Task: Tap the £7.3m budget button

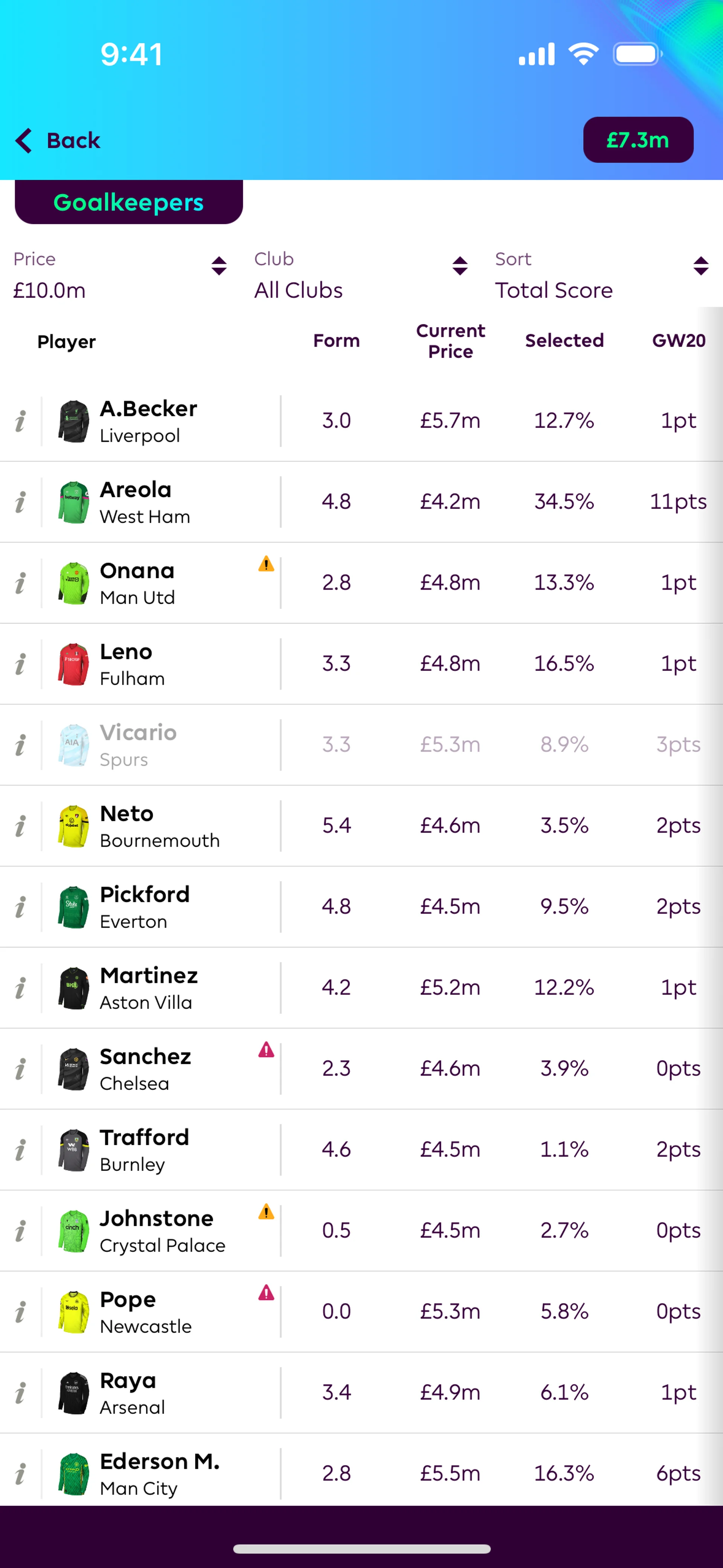Action: tap(638, 140)
